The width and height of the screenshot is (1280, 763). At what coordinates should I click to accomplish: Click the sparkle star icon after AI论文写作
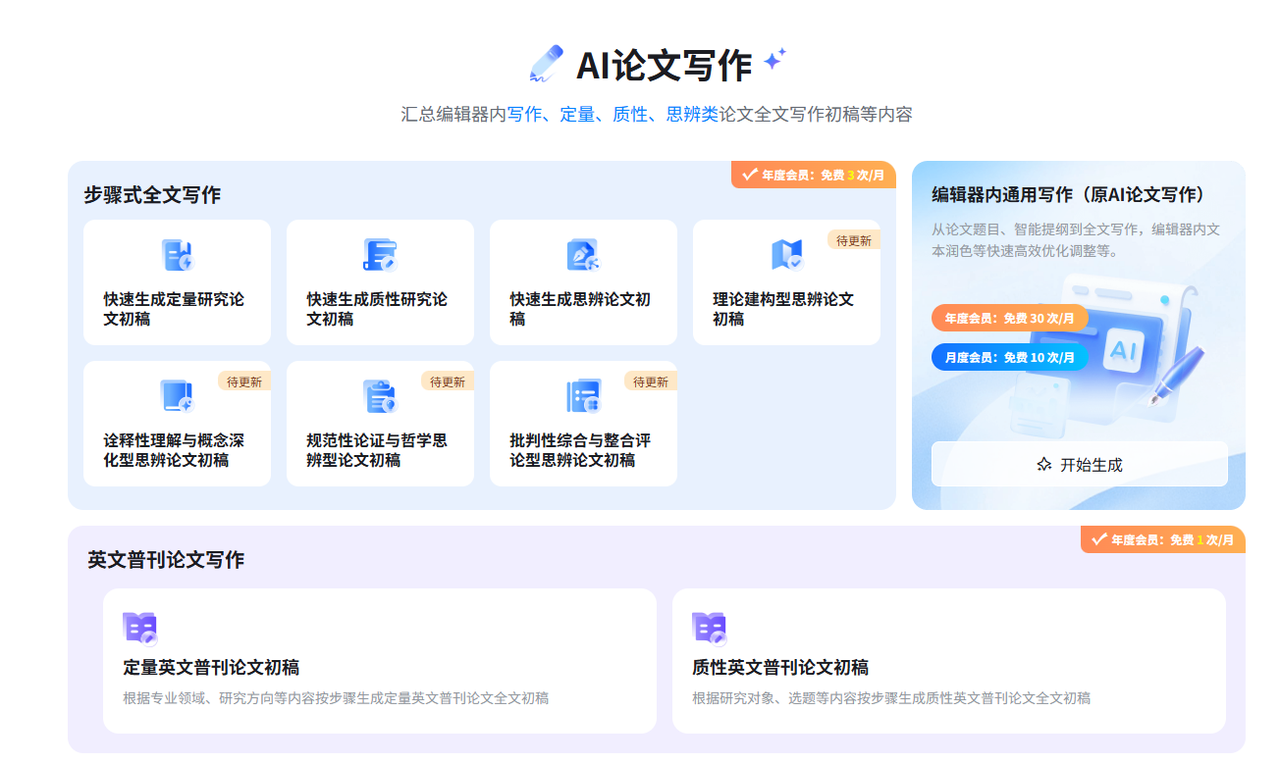(774, 60)
